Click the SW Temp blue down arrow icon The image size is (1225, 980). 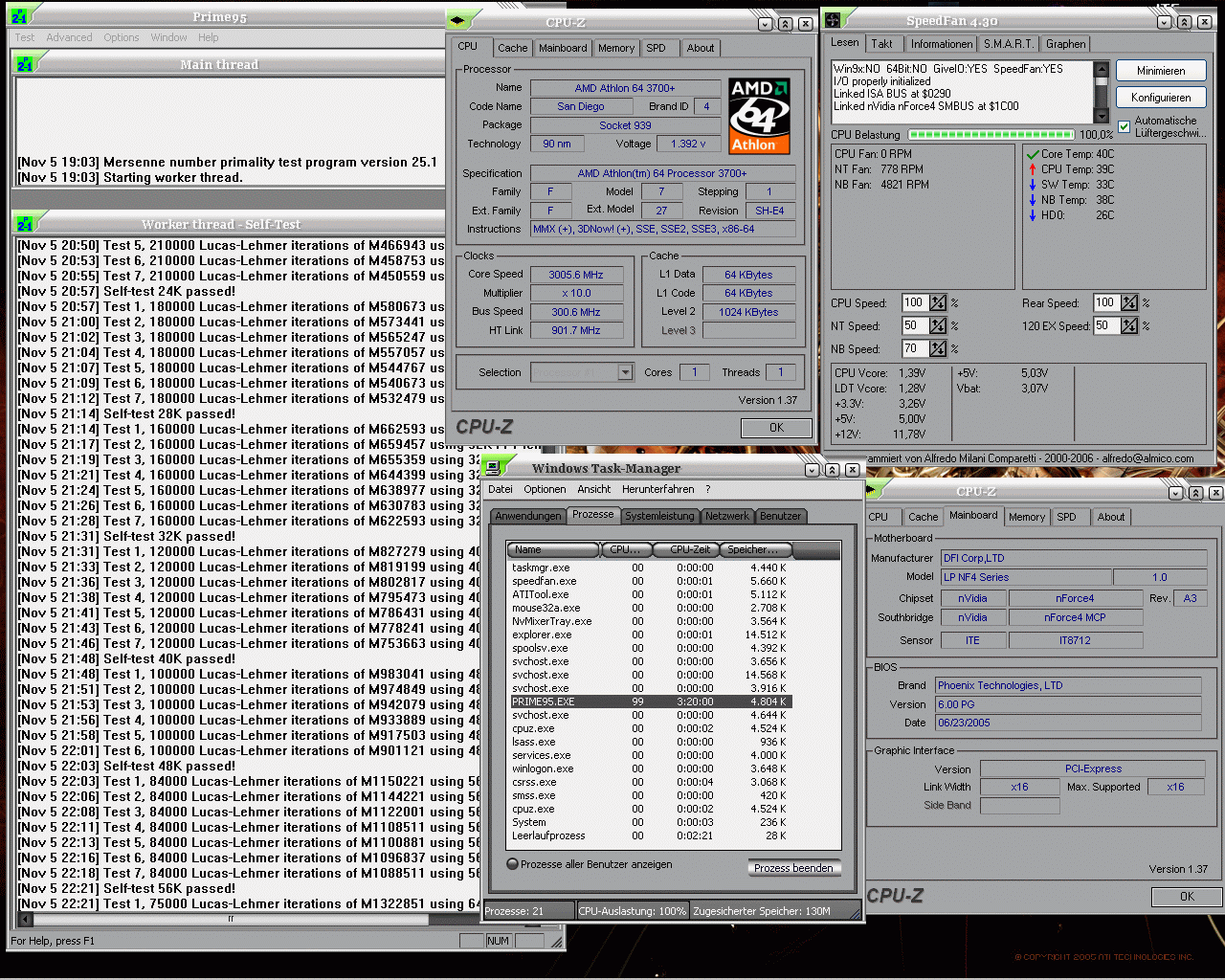(x=1033, y=185)
